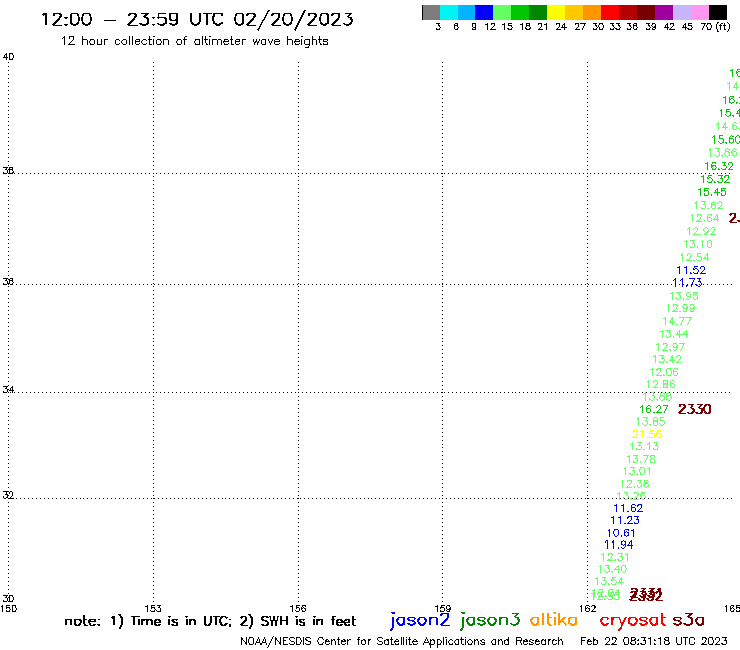740x650 pixels.
Task: Click the 12.97 reading
Action: click(x=670, y=347)
